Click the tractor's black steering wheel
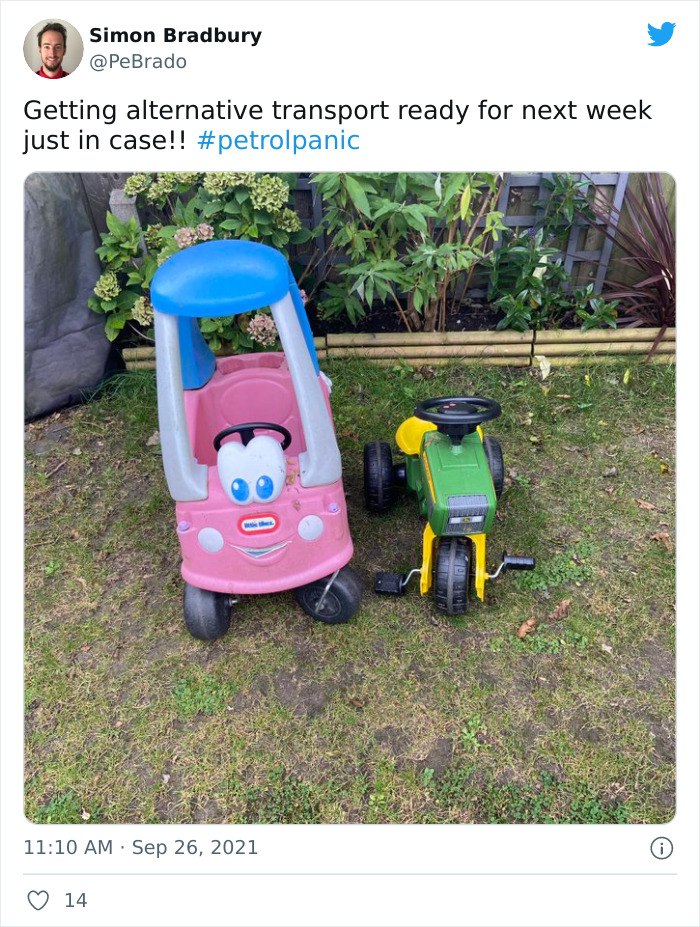Image resolution: width=700 pixels, height=927 pixels. pyautogui.click(x=458, y=410)
